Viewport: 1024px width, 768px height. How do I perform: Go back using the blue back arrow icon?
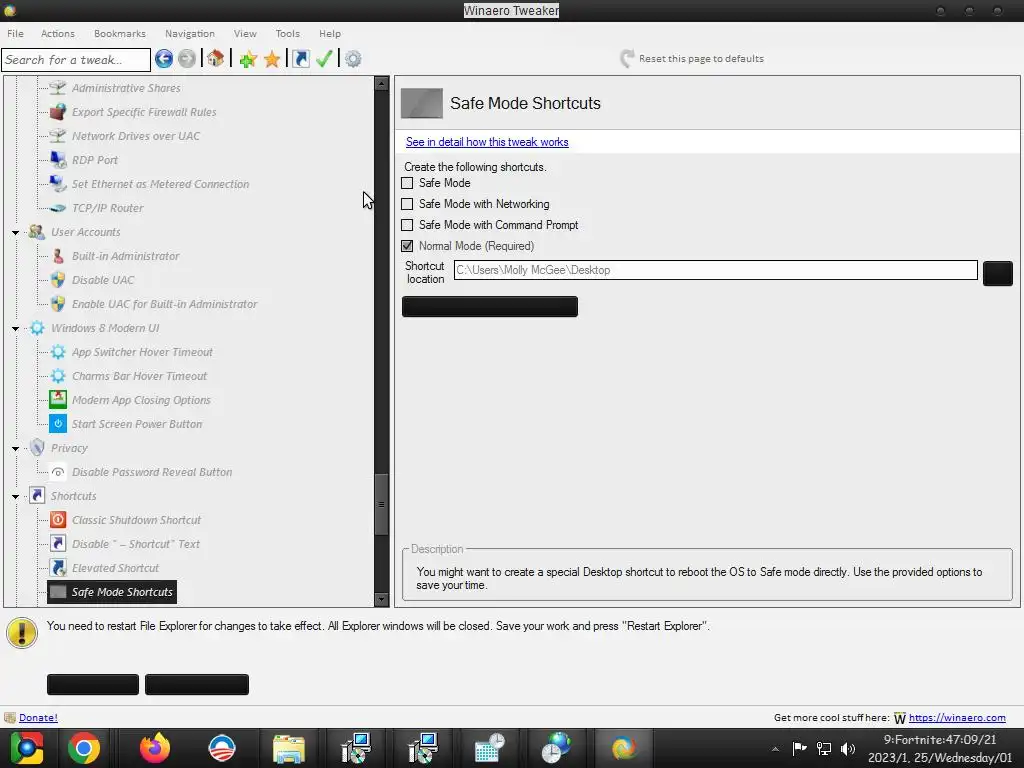164,59
